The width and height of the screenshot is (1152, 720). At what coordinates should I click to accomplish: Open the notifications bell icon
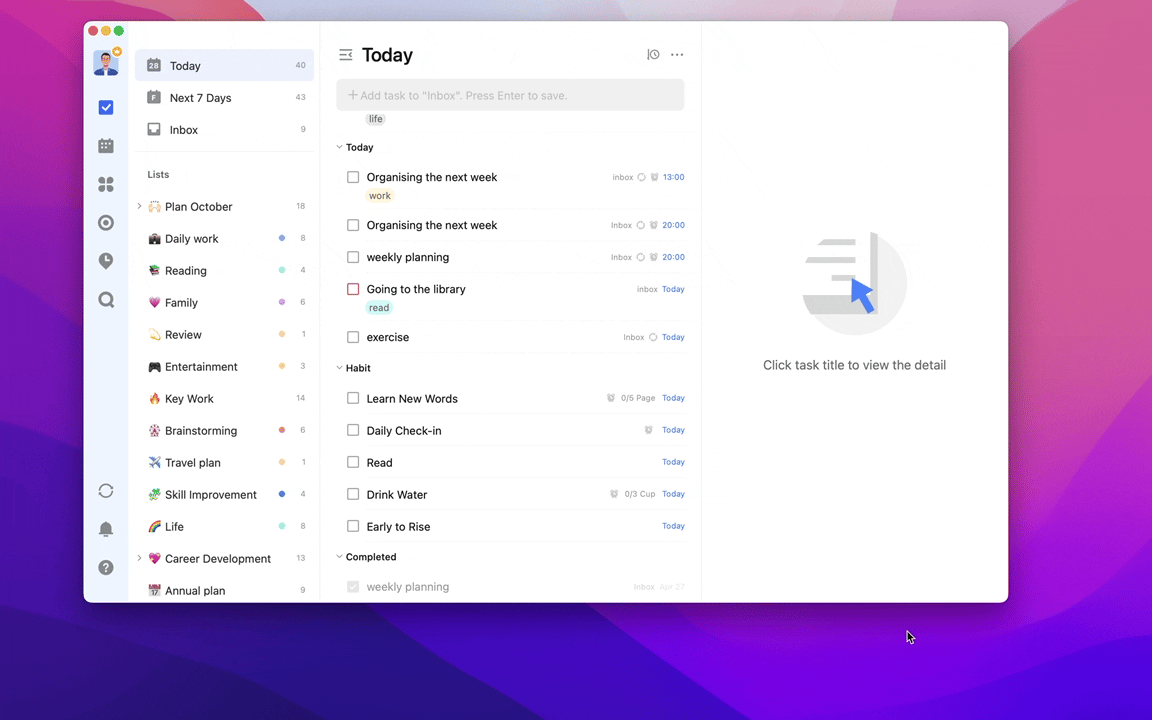tap(106, 529)
